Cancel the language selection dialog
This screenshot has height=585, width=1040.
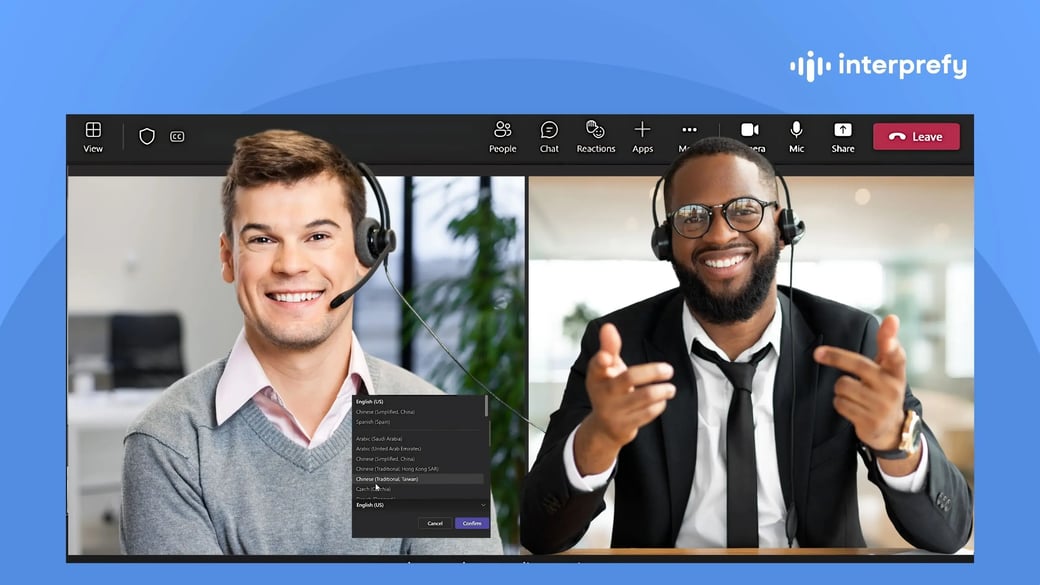point(435,523)
